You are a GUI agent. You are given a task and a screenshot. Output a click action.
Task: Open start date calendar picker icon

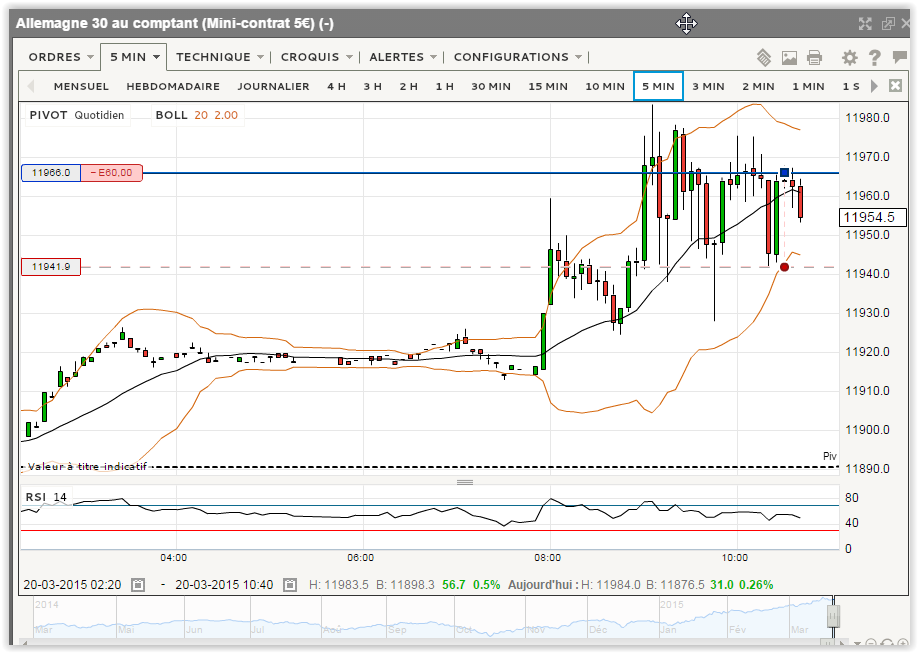tap(138, 584)
